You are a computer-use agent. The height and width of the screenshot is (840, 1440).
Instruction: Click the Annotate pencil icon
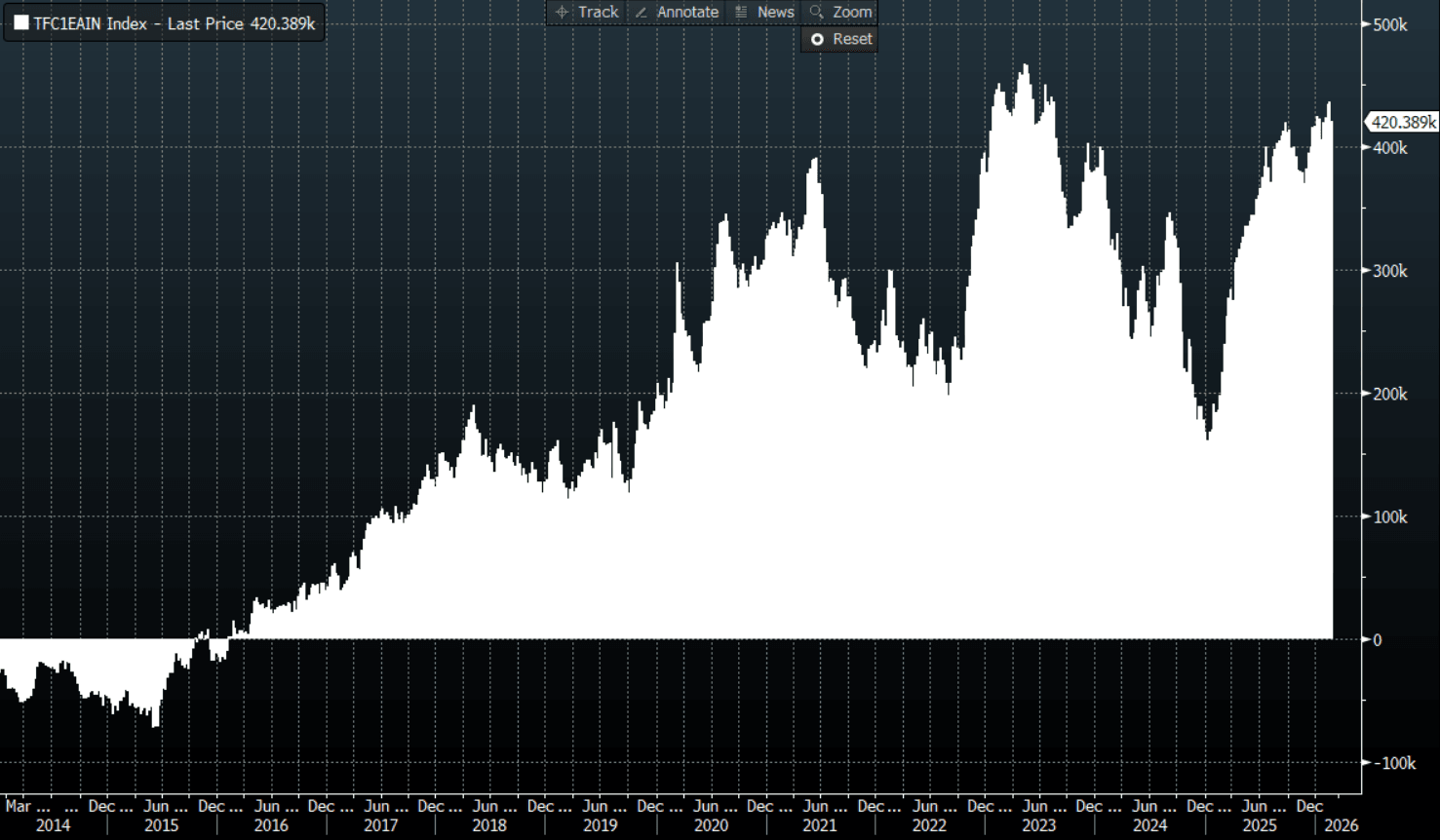click(x=641, y=12)
